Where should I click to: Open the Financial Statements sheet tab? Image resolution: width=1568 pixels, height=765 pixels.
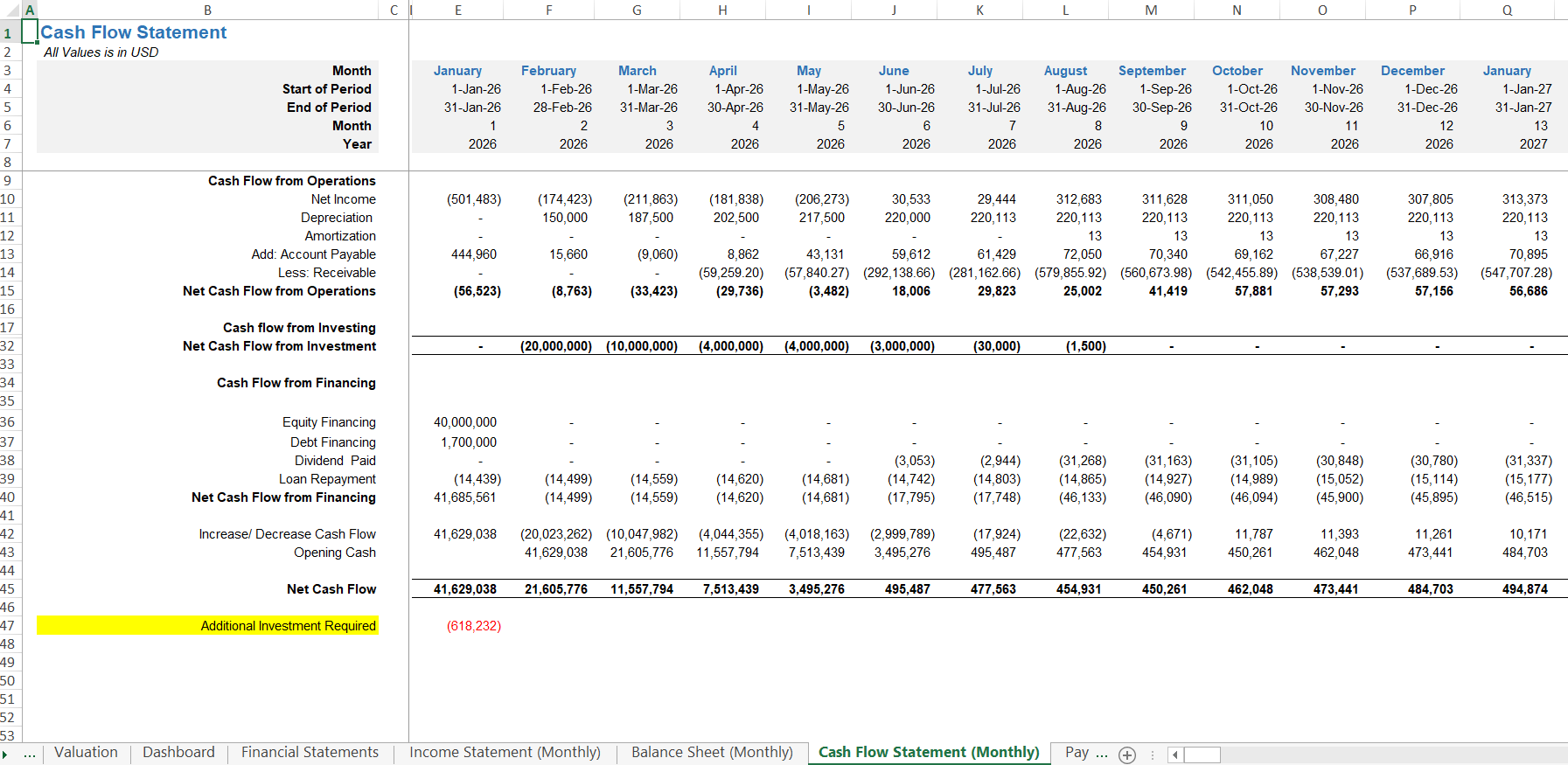coord(310,753)
